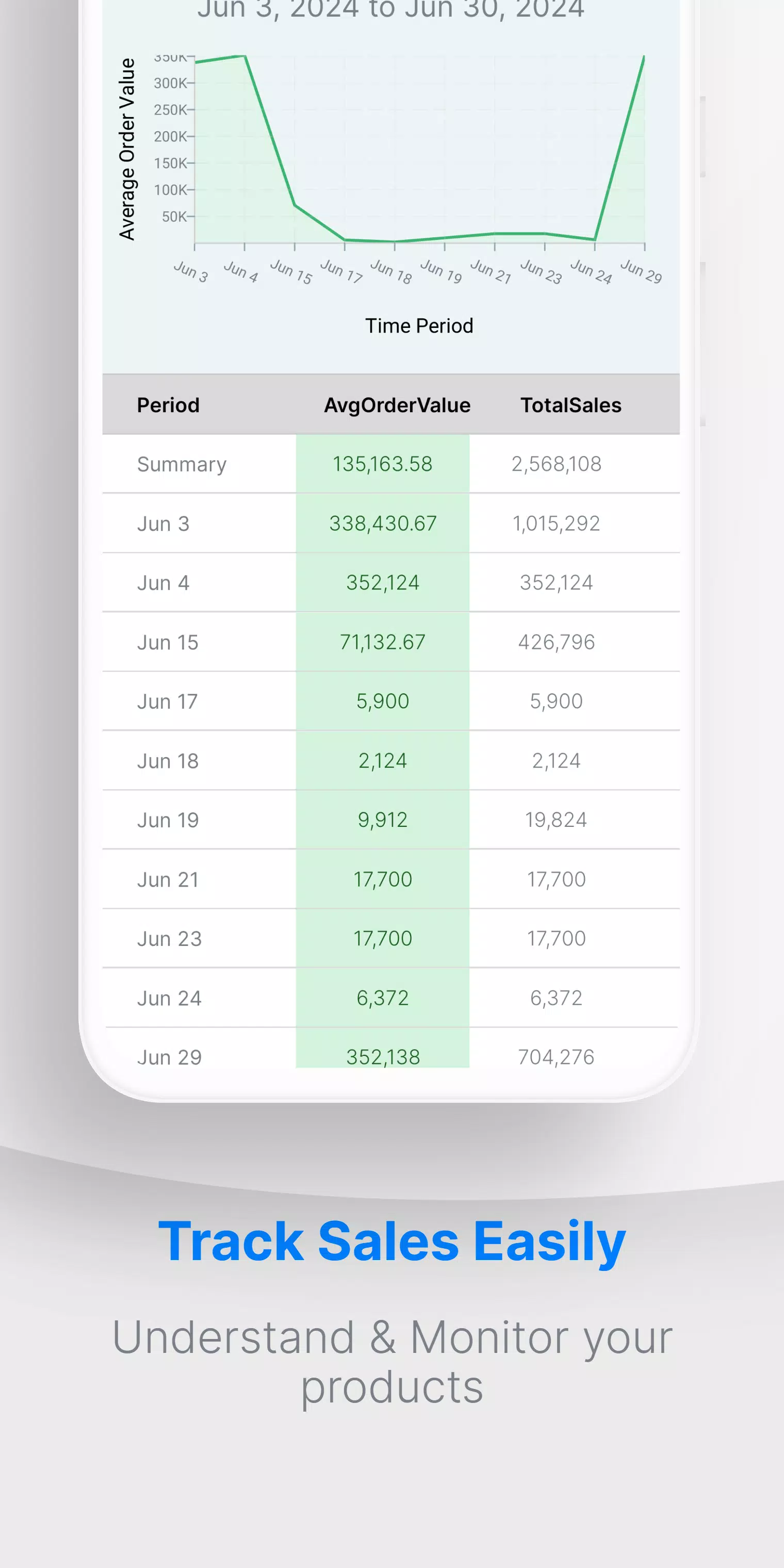Viewport: 784px width, 1568px height.
Task: Click the Jun 18 row
Action: click(x=391, y=761)
